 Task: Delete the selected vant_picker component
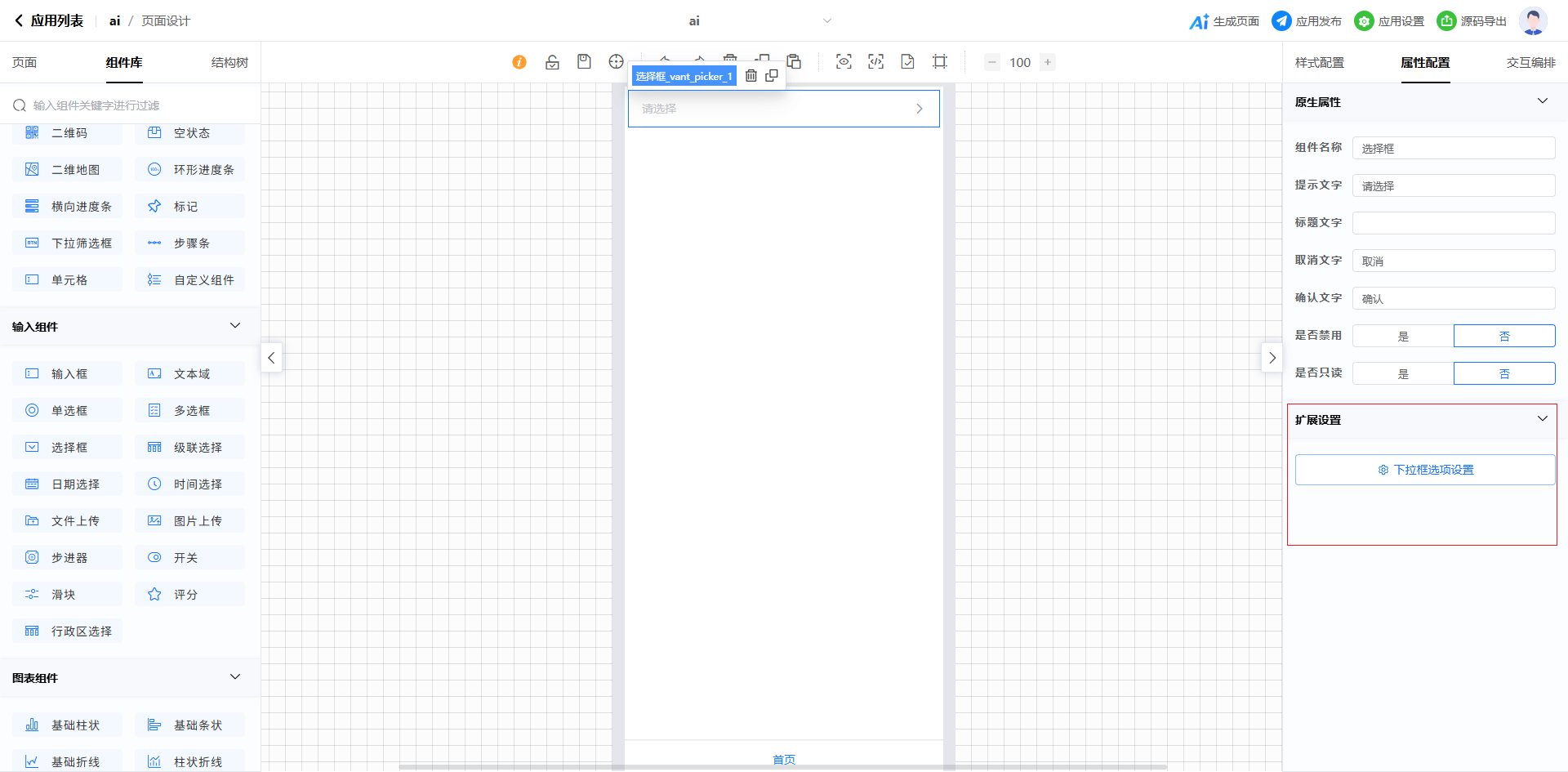pyautogui.click(x=751, y=76)
